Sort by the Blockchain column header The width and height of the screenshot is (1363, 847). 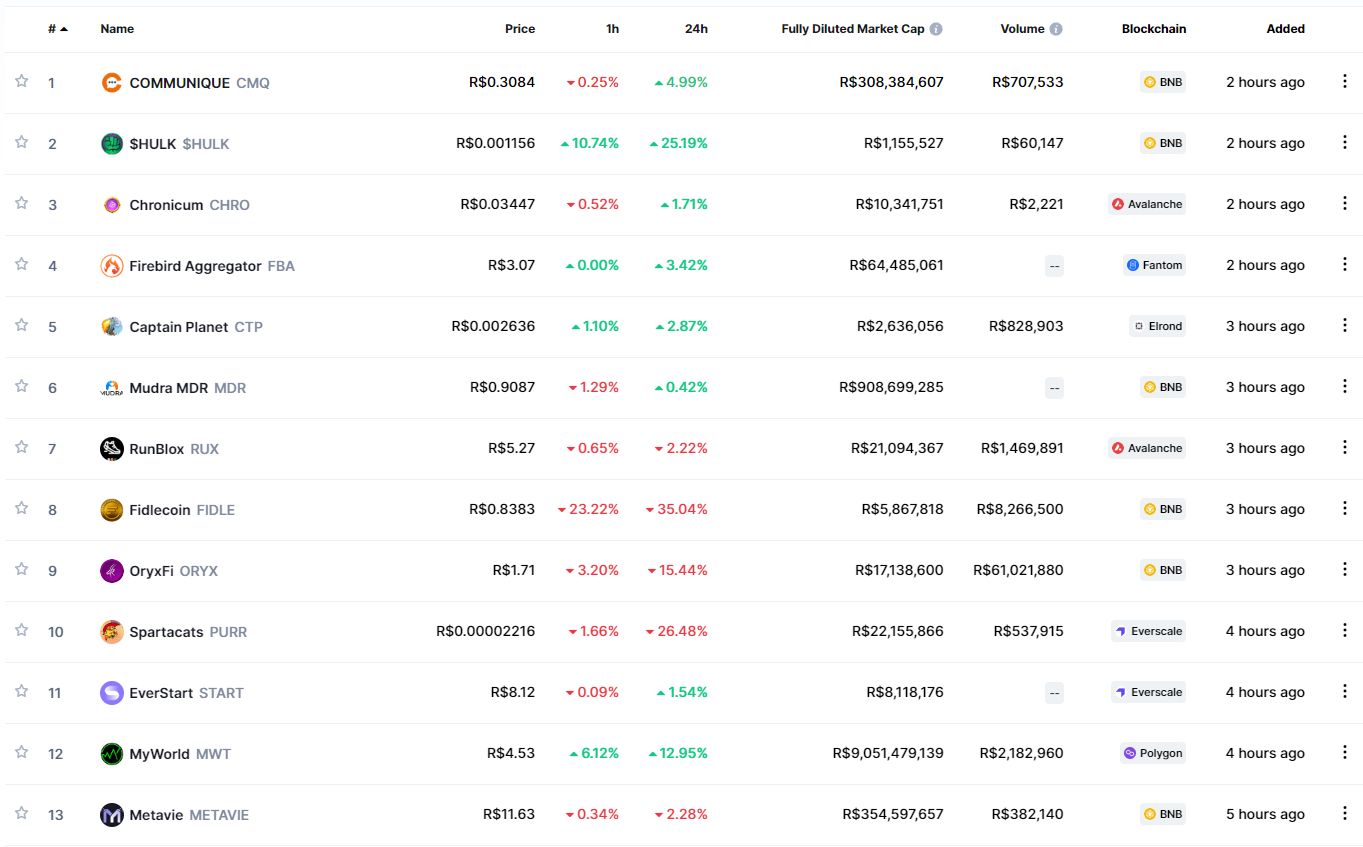[1154, 29]
